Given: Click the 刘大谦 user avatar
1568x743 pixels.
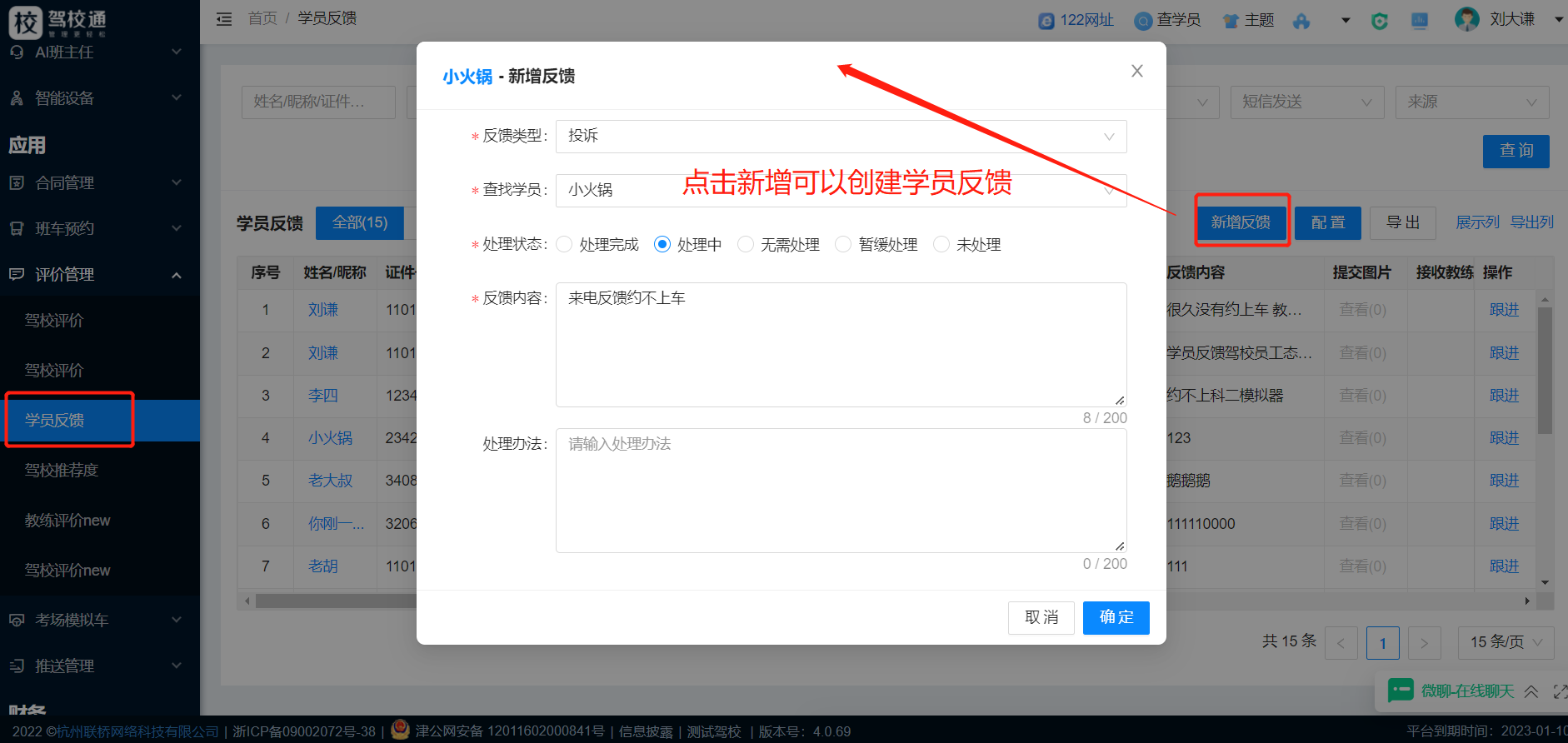Looking at the screenshot, I should [1467, 19].
